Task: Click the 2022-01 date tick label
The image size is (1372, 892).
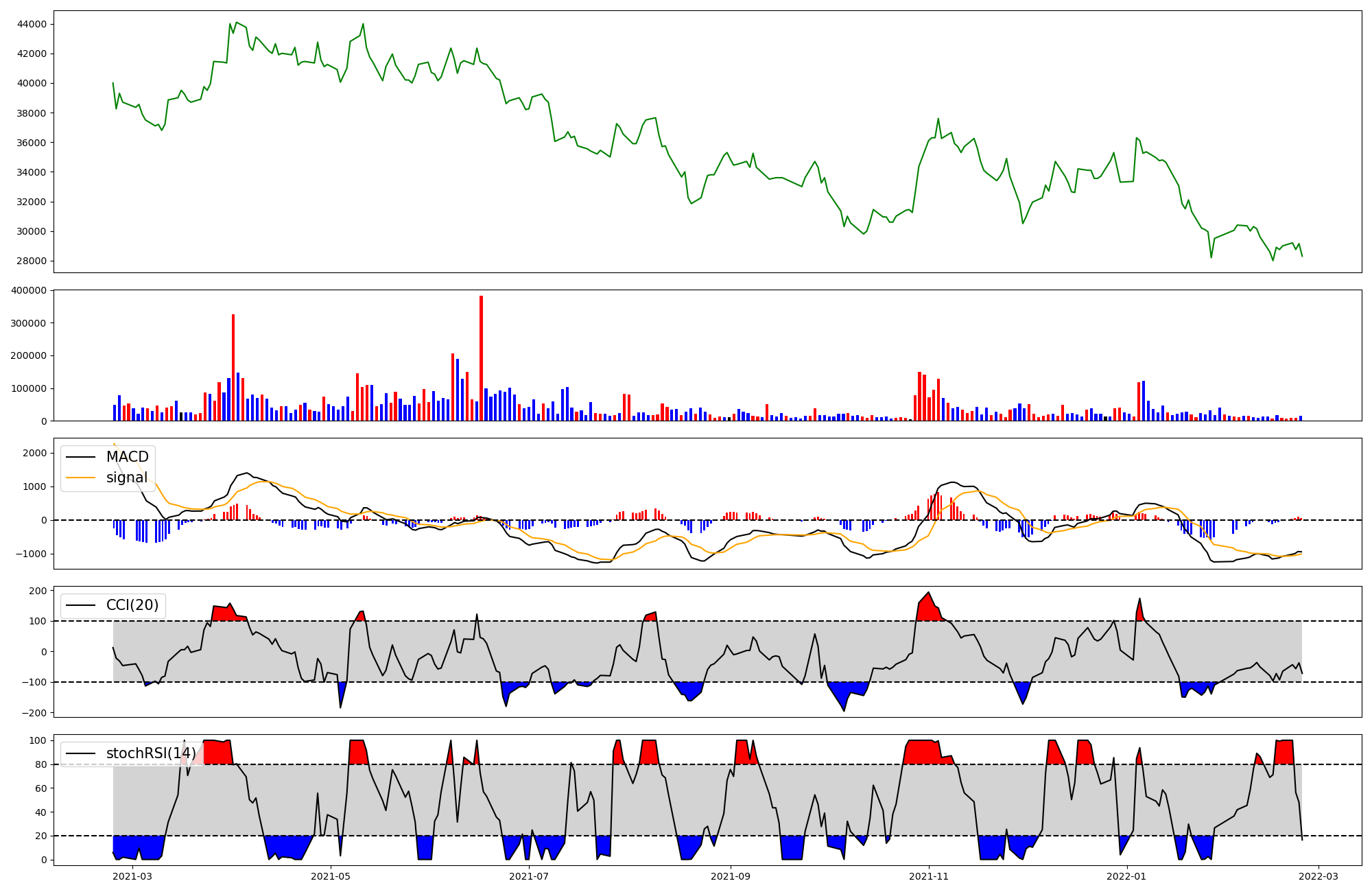Action: point(1127,876)
